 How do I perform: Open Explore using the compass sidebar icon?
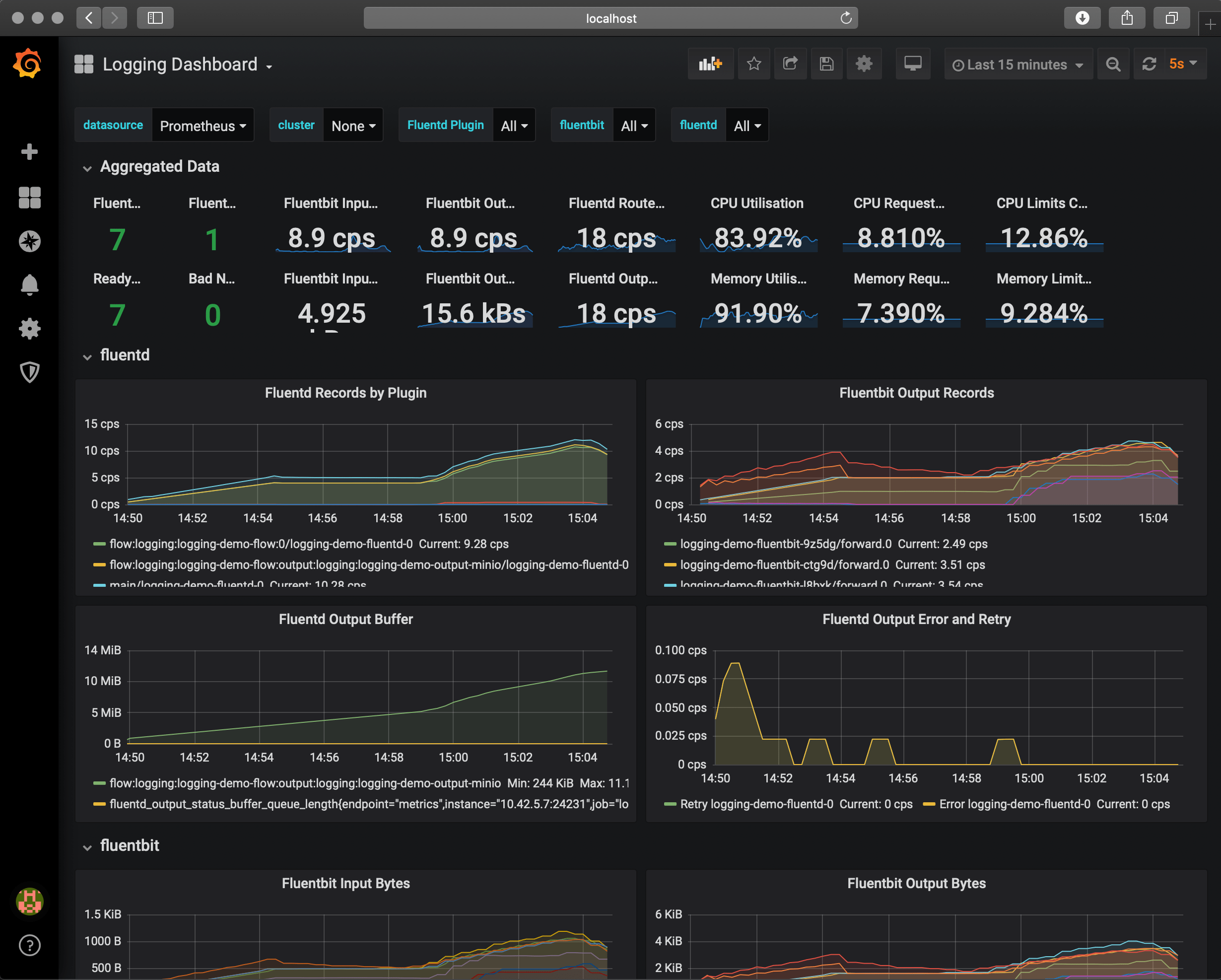[29, 241]
